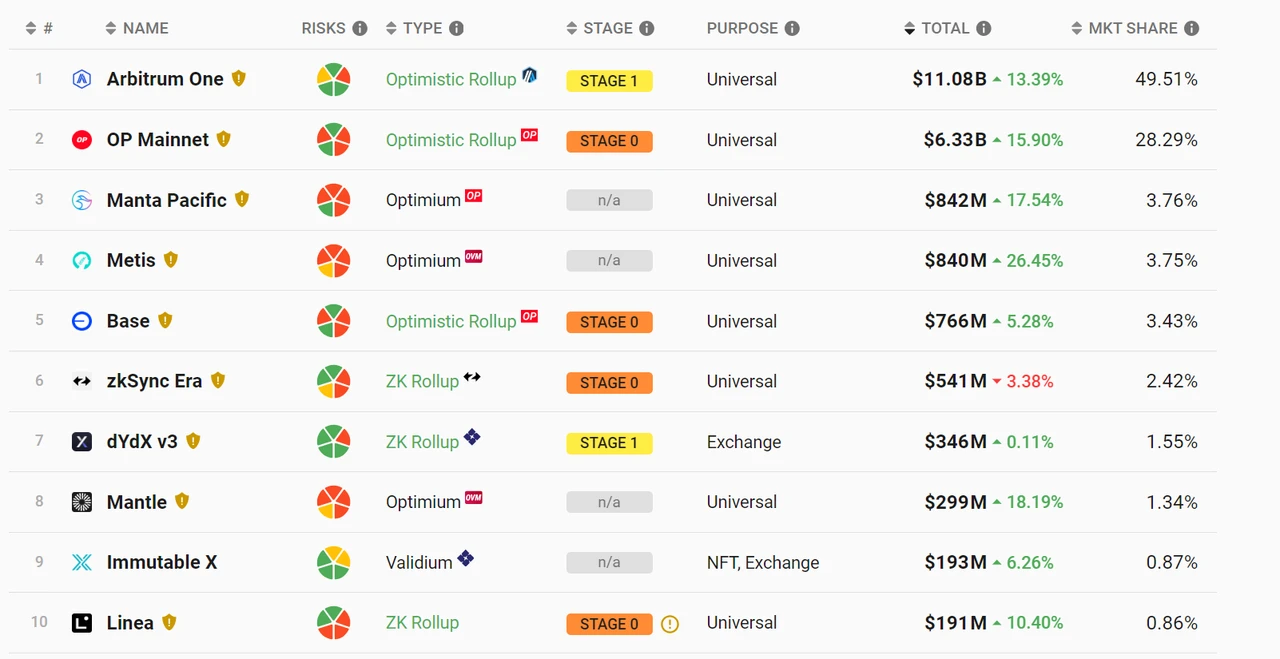Click the $842M total for Manta Pacific
Image resolution: width=1280 pixels, height=659 pixels.
pyautogui.click(x=956, y=200)
